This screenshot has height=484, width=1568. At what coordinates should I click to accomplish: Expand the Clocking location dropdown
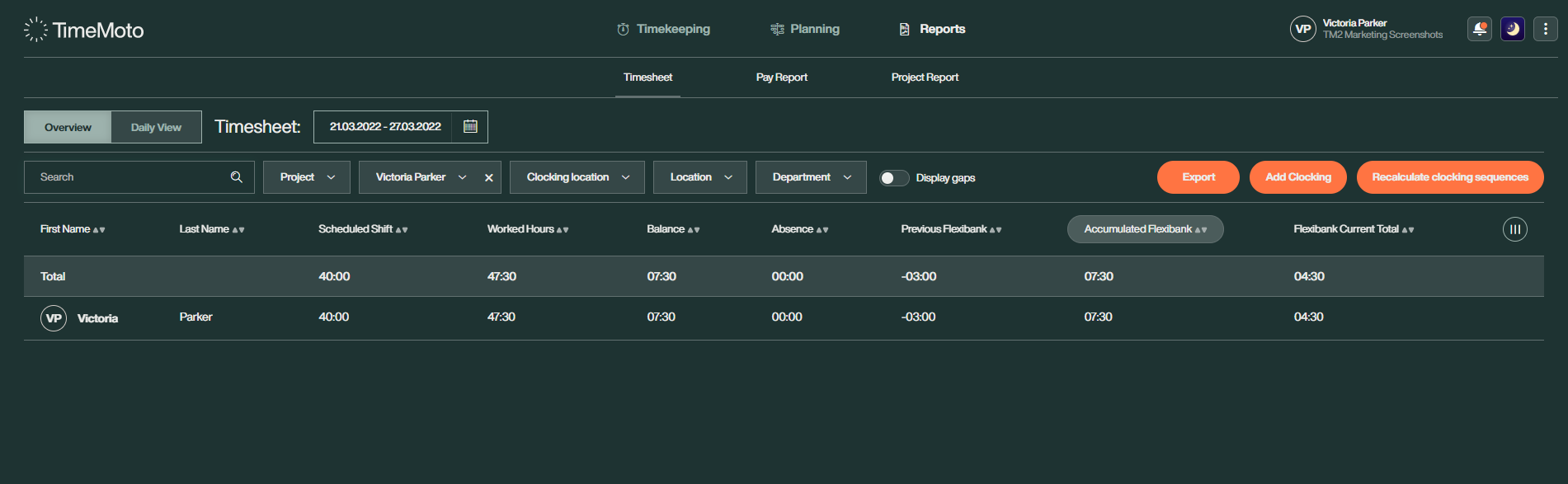577,177
